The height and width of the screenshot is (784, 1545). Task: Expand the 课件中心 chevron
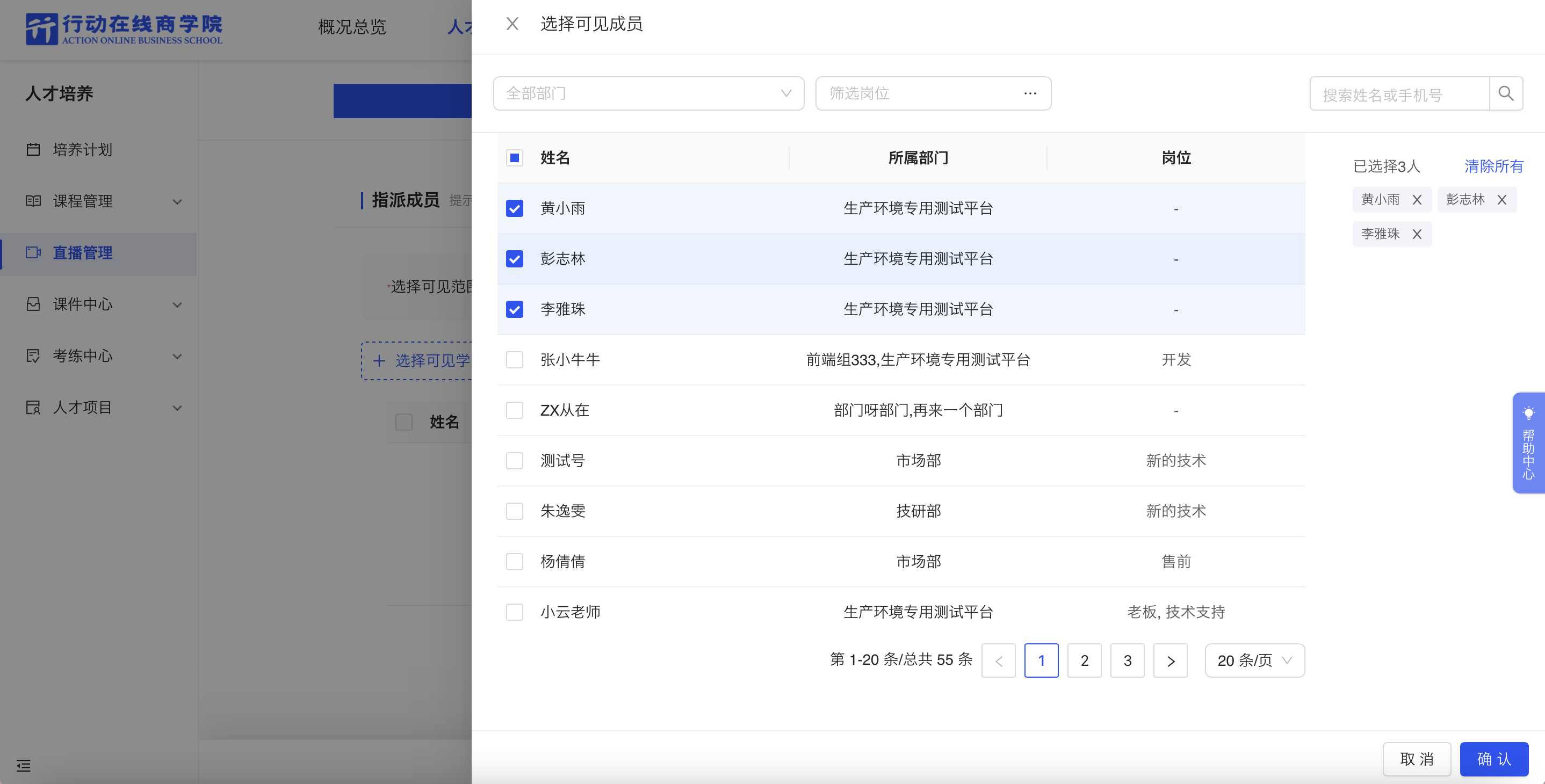tap(177, 305)
